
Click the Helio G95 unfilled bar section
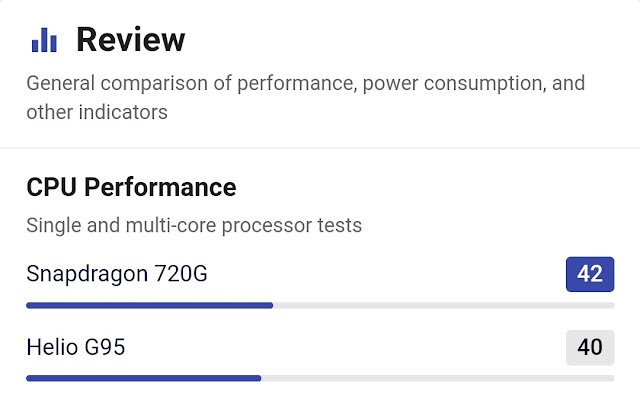pos(438,378)
